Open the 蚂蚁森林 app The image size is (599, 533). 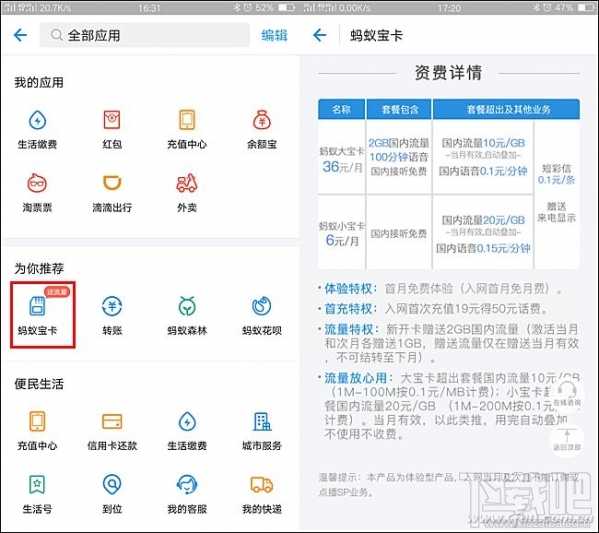[187, 316]
